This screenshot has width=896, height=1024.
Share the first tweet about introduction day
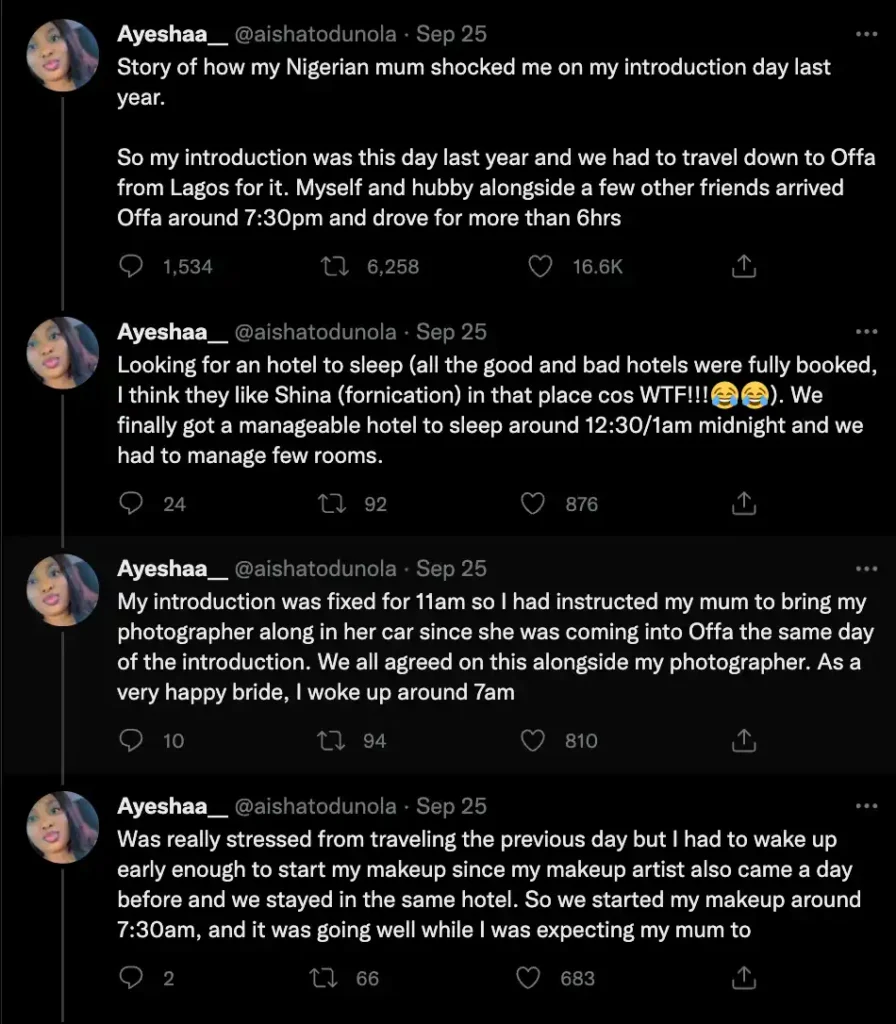point(743,267)
